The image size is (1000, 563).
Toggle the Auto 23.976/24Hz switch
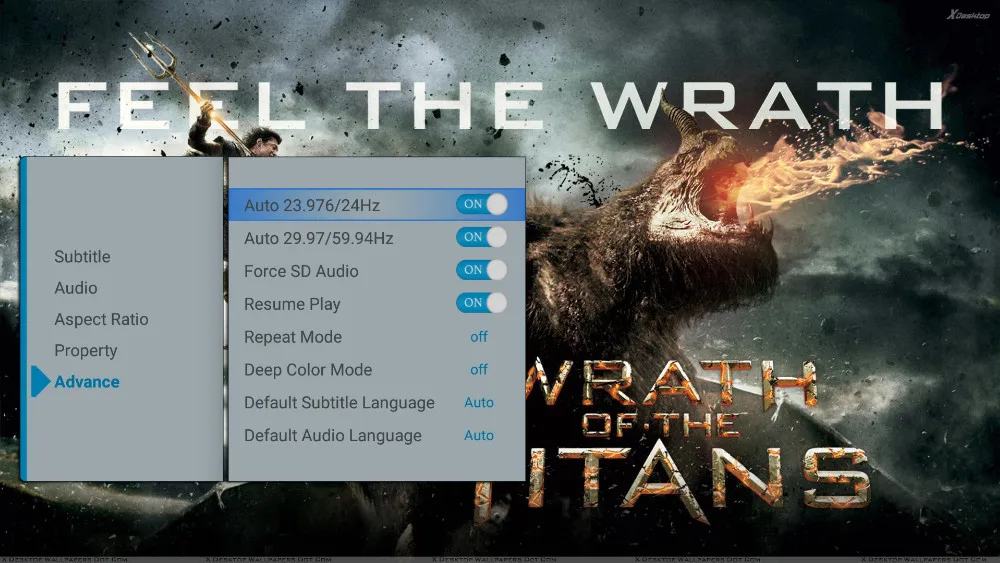(x=482, y=204)
